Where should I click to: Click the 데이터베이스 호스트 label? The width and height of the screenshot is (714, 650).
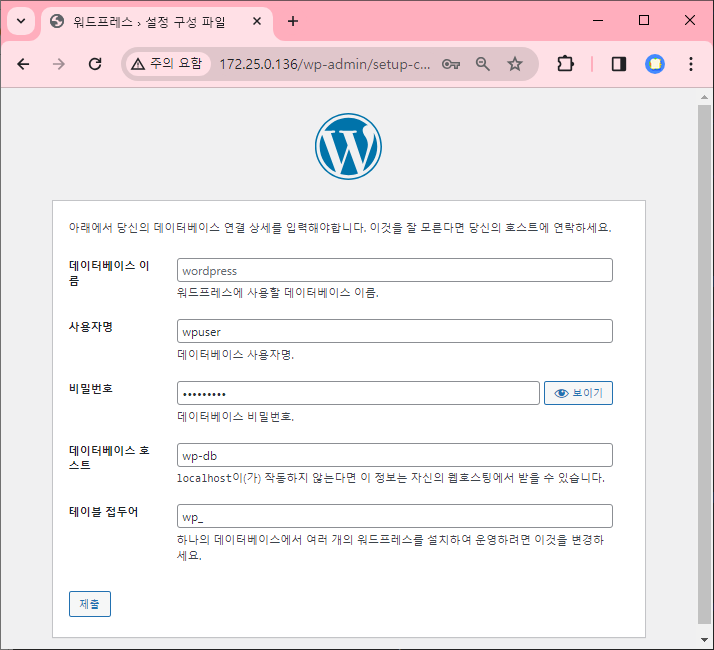pyautogui.click(x=109, y=457)
